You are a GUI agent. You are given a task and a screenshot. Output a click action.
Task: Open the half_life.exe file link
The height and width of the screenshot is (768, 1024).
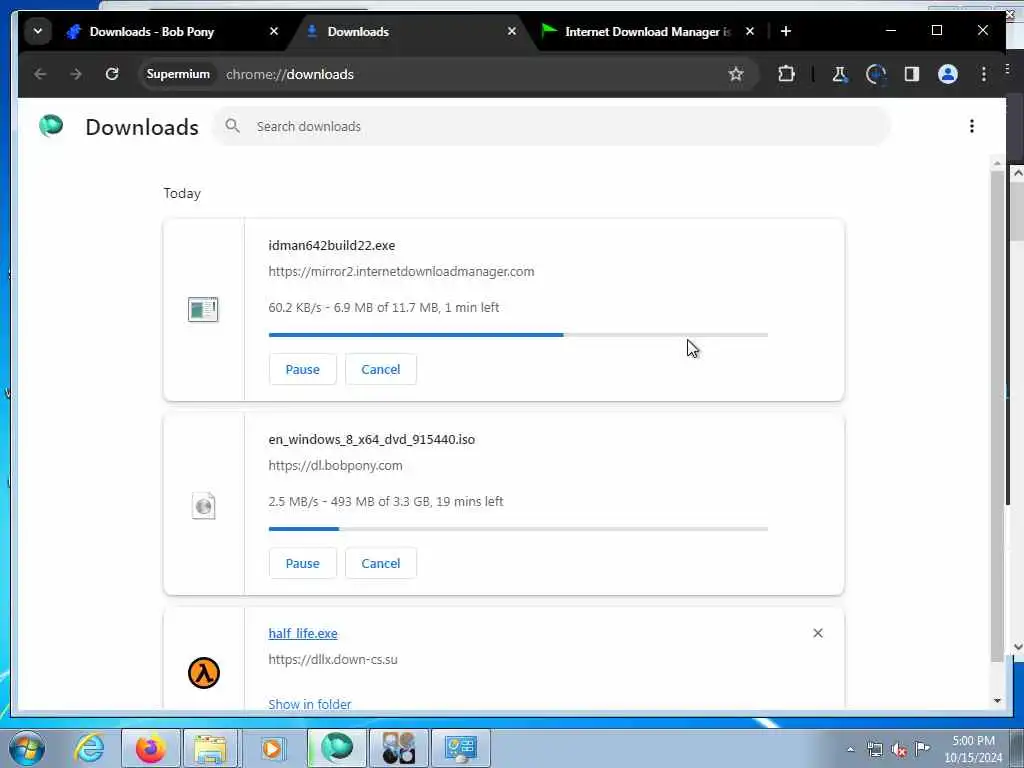303,633
